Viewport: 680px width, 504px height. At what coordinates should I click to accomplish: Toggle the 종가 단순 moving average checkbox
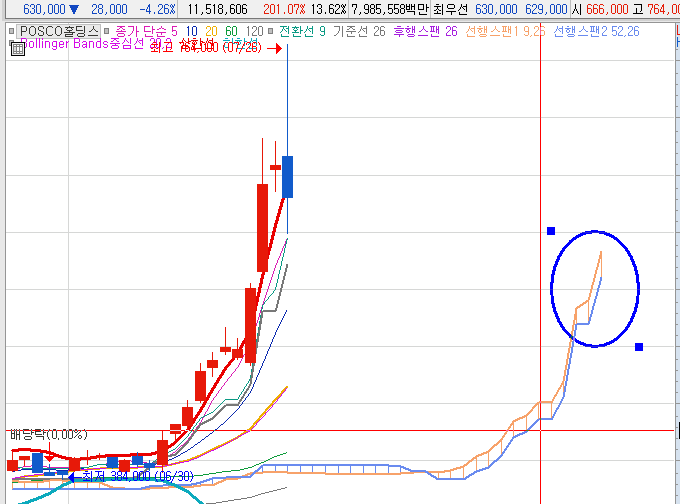[x=106, y=31]
